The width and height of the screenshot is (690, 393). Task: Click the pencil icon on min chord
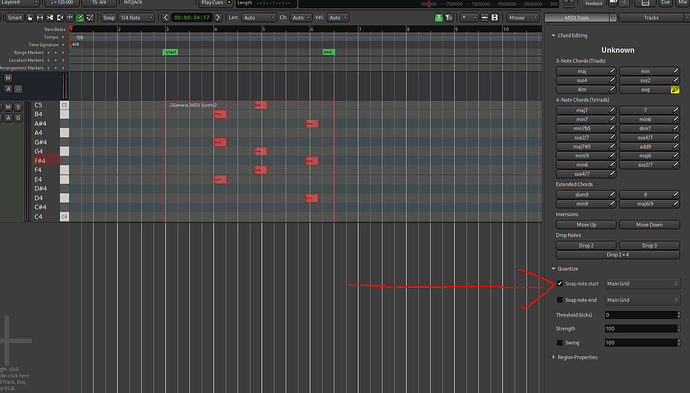(675, 71)
